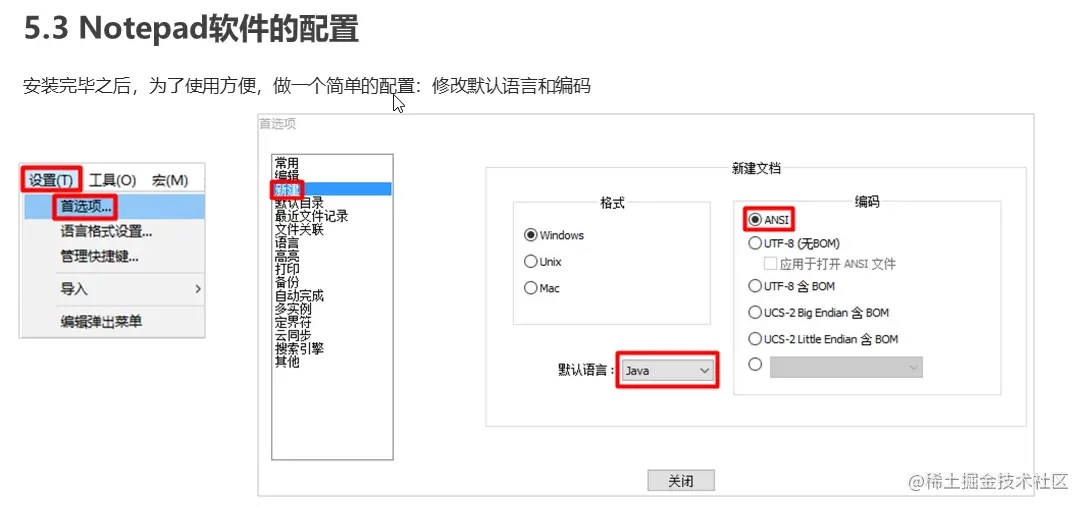This screenshot has height=508, width=1085.
Task: Select 其他 in preferences list
Action: (x=287, y=361)
